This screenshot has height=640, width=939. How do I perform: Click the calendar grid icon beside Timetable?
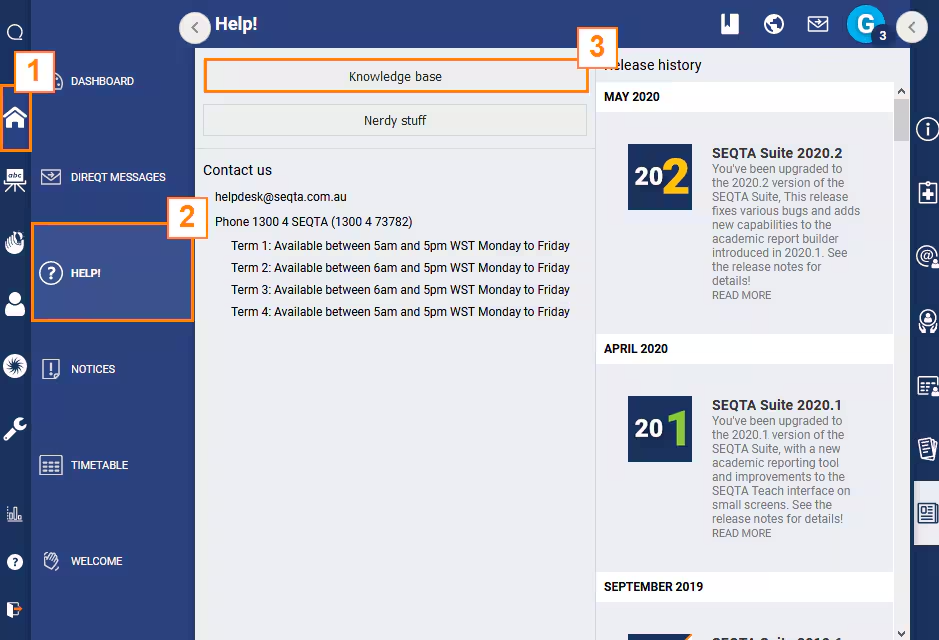(x=51, y=465)
